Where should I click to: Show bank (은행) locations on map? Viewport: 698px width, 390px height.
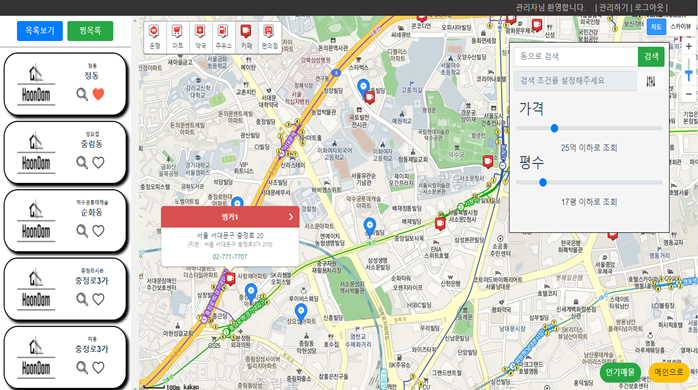click(x=154, y=37)
